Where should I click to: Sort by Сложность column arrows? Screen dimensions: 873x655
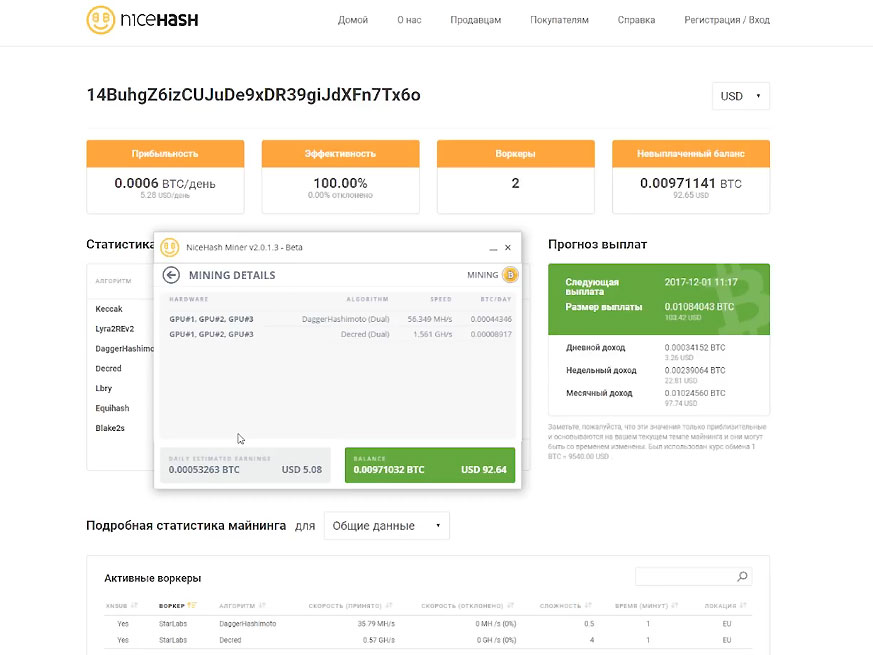tap(588, 605)
